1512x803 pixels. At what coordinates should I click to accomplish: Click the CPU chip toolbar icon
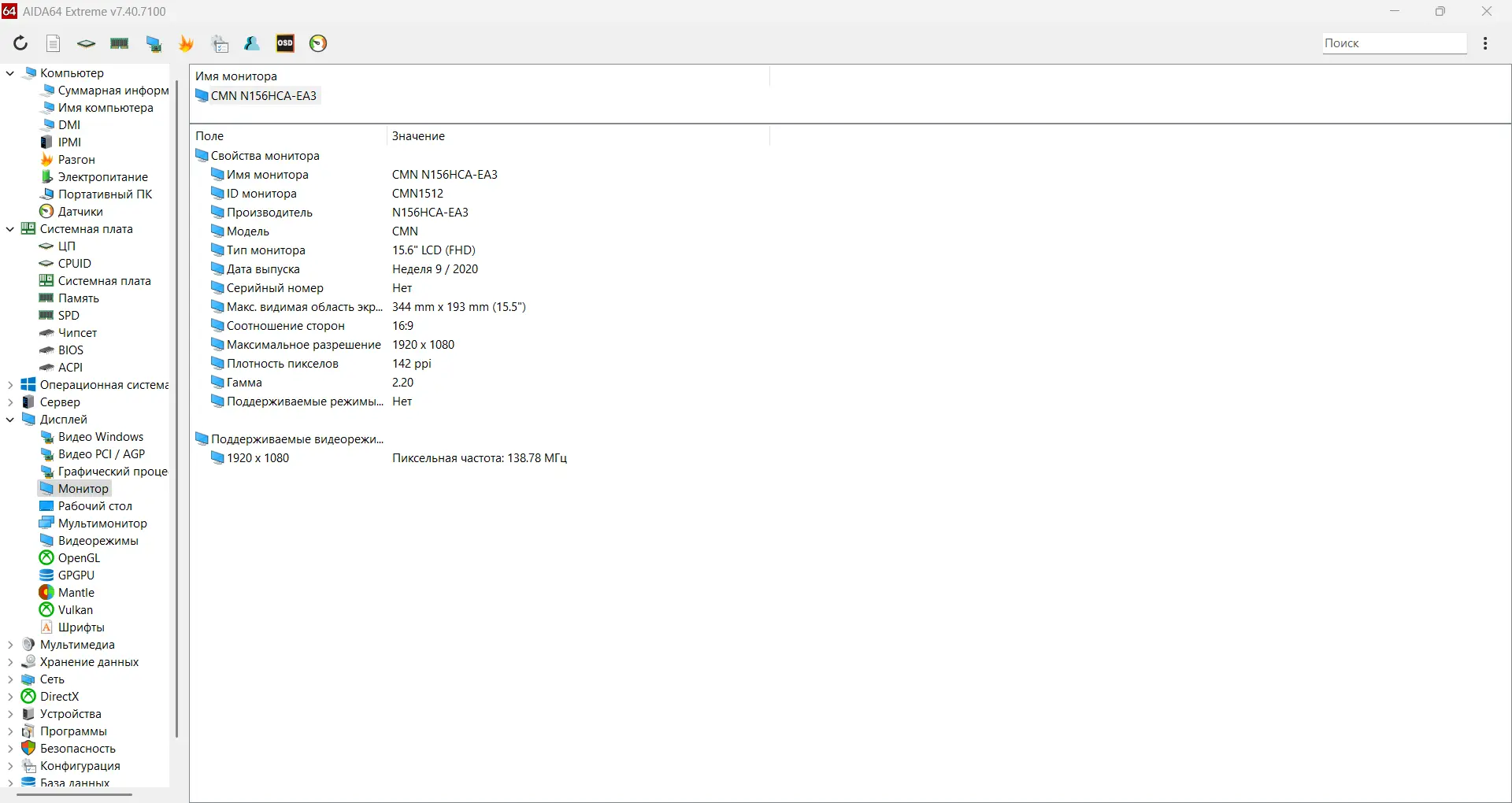[87, 43]
